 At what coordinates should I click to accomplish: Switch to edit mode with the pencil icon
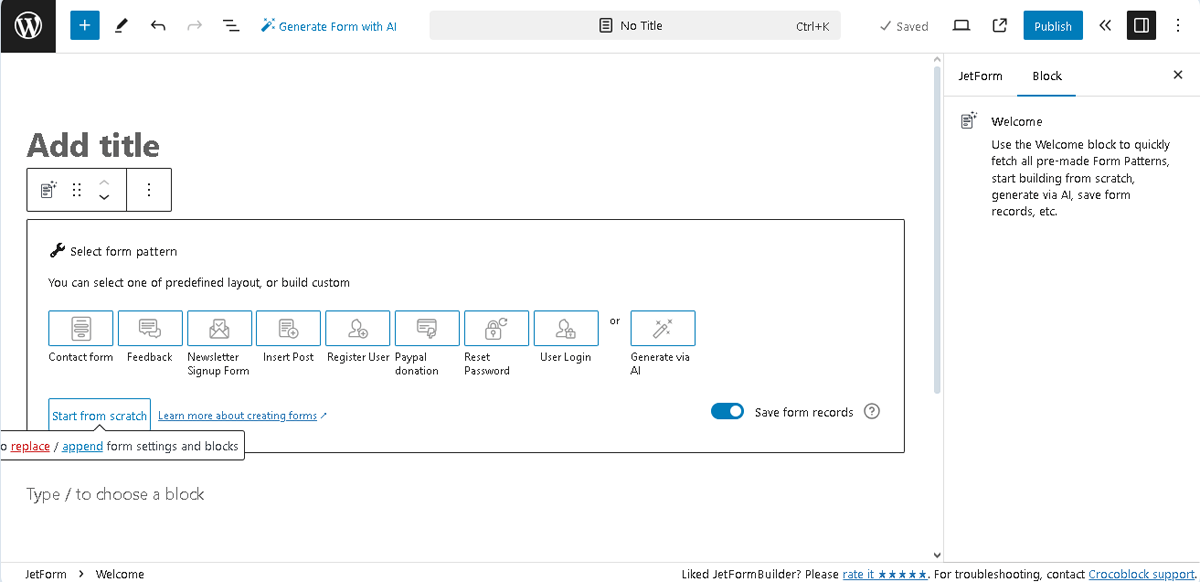(x=121, y=25)
